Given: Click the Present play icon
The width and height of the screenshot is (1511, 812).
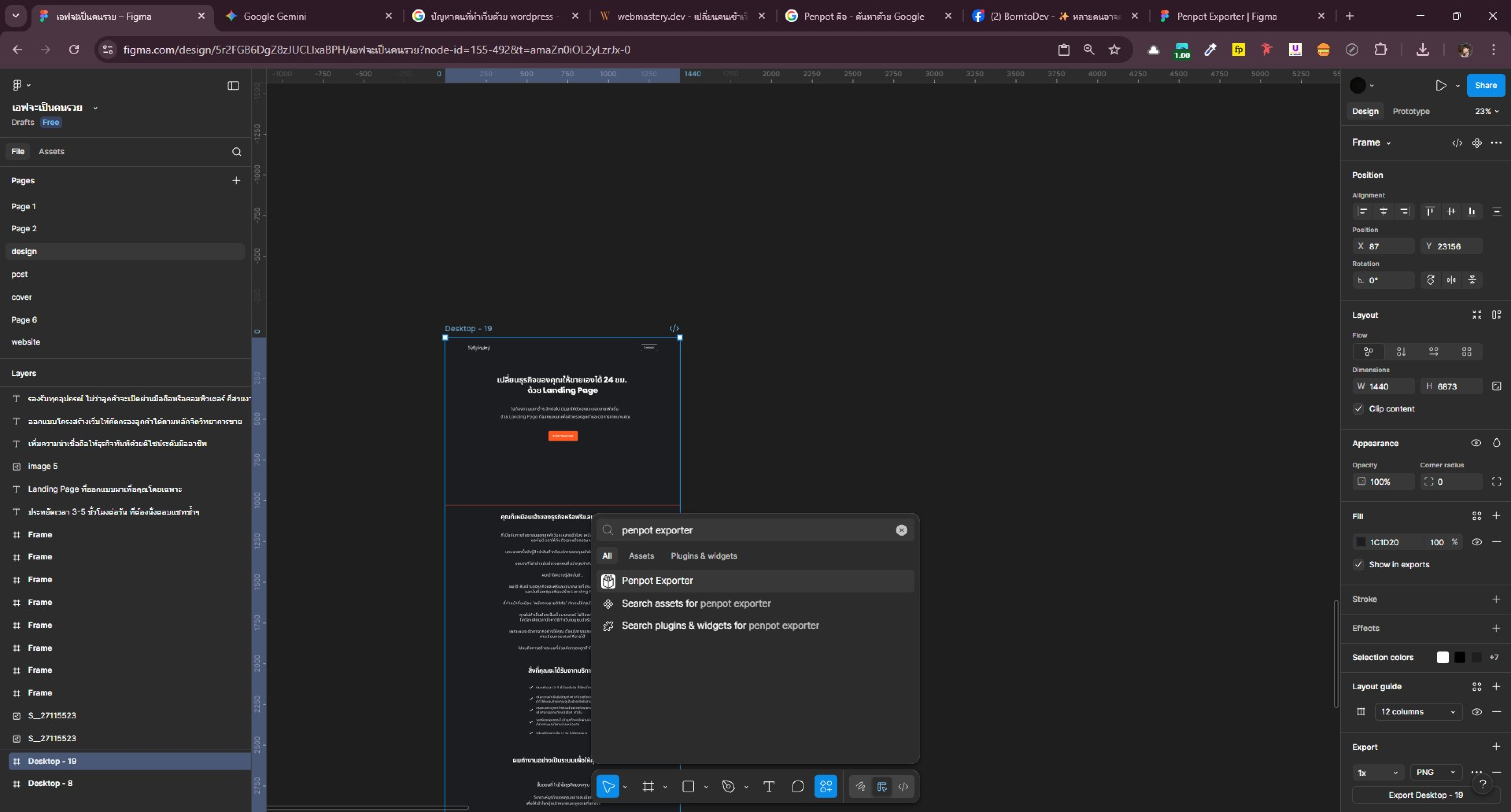Looking at the screenshot, I should click(x=1441, y=86).
